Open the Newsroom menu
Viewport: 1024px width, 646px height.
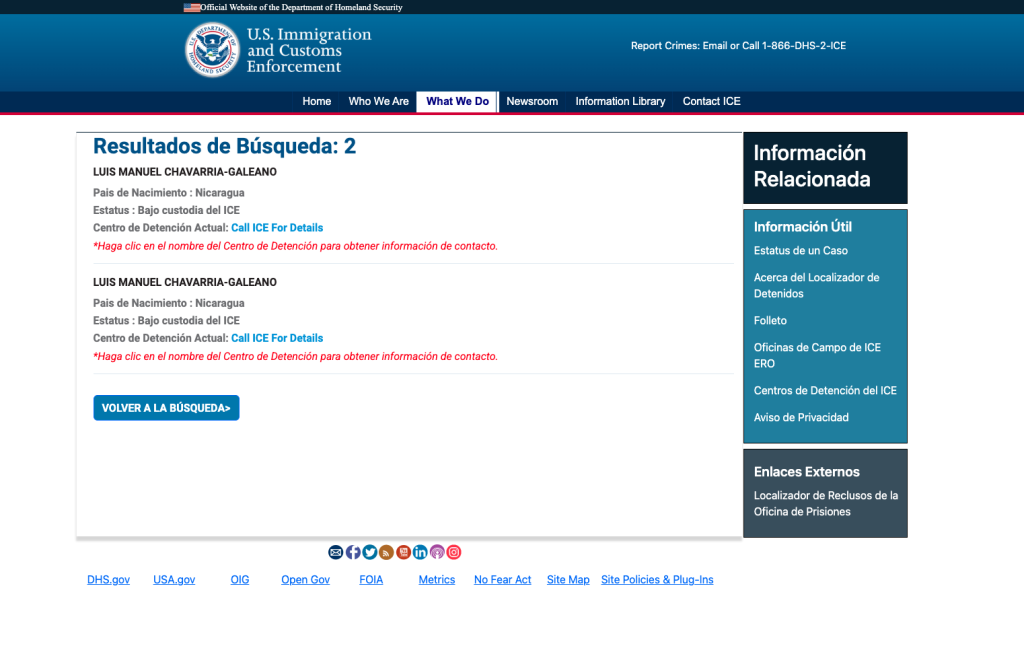click(532, 101)
